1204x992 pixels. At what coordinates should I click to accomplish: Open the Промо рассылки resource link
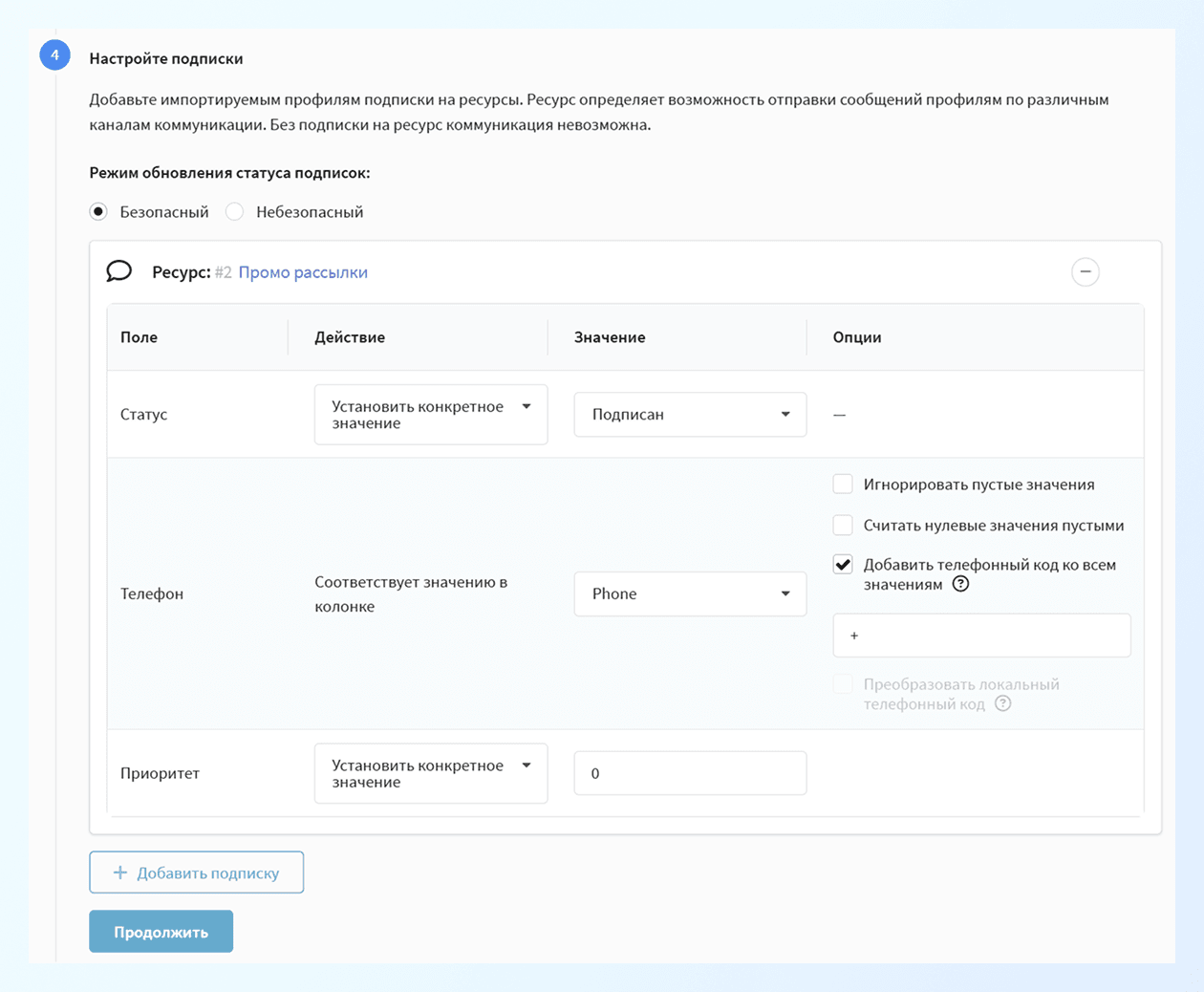pos(303,272)
